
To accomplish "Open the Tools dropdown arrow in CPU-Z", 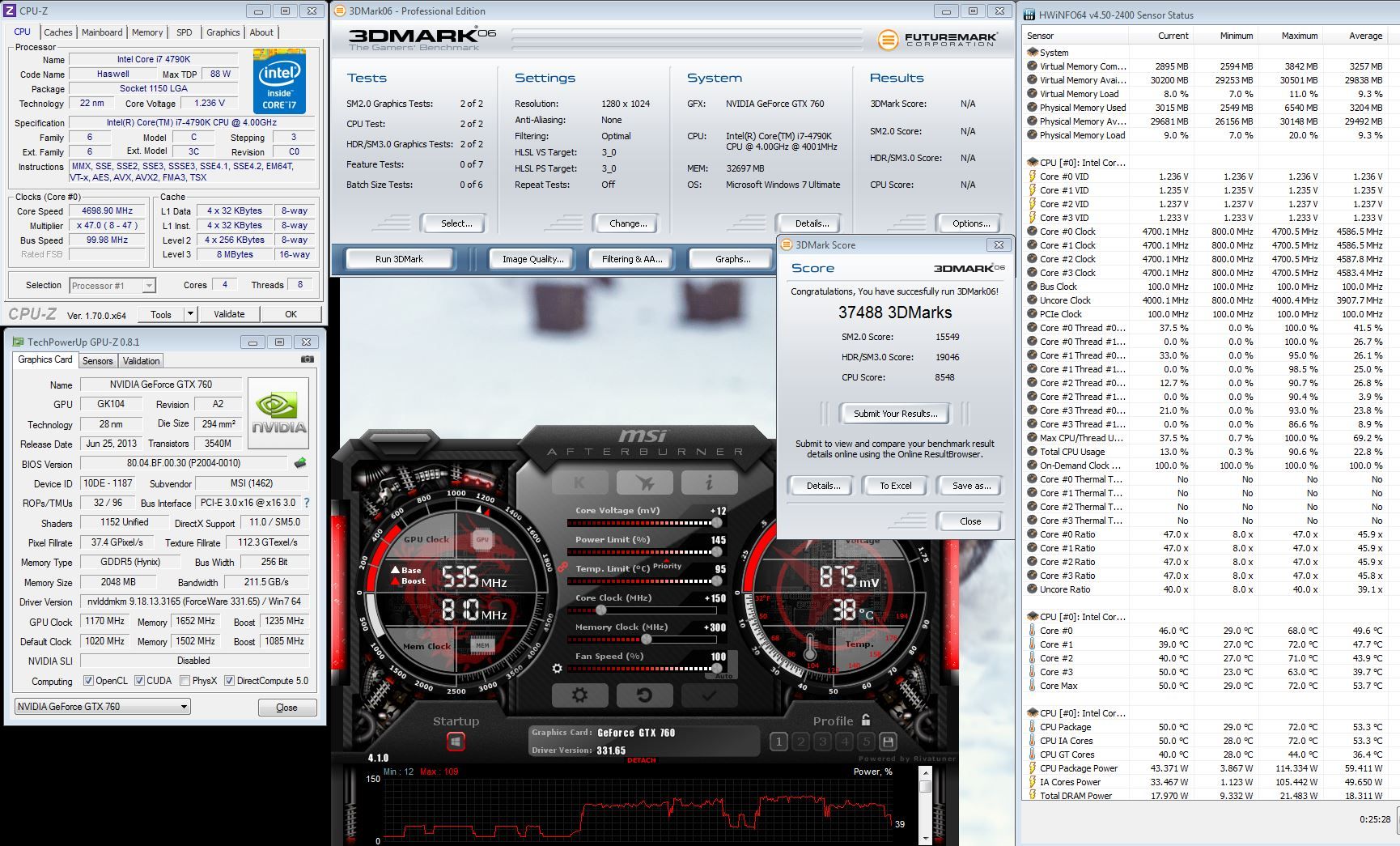I will tap(190, 314).
